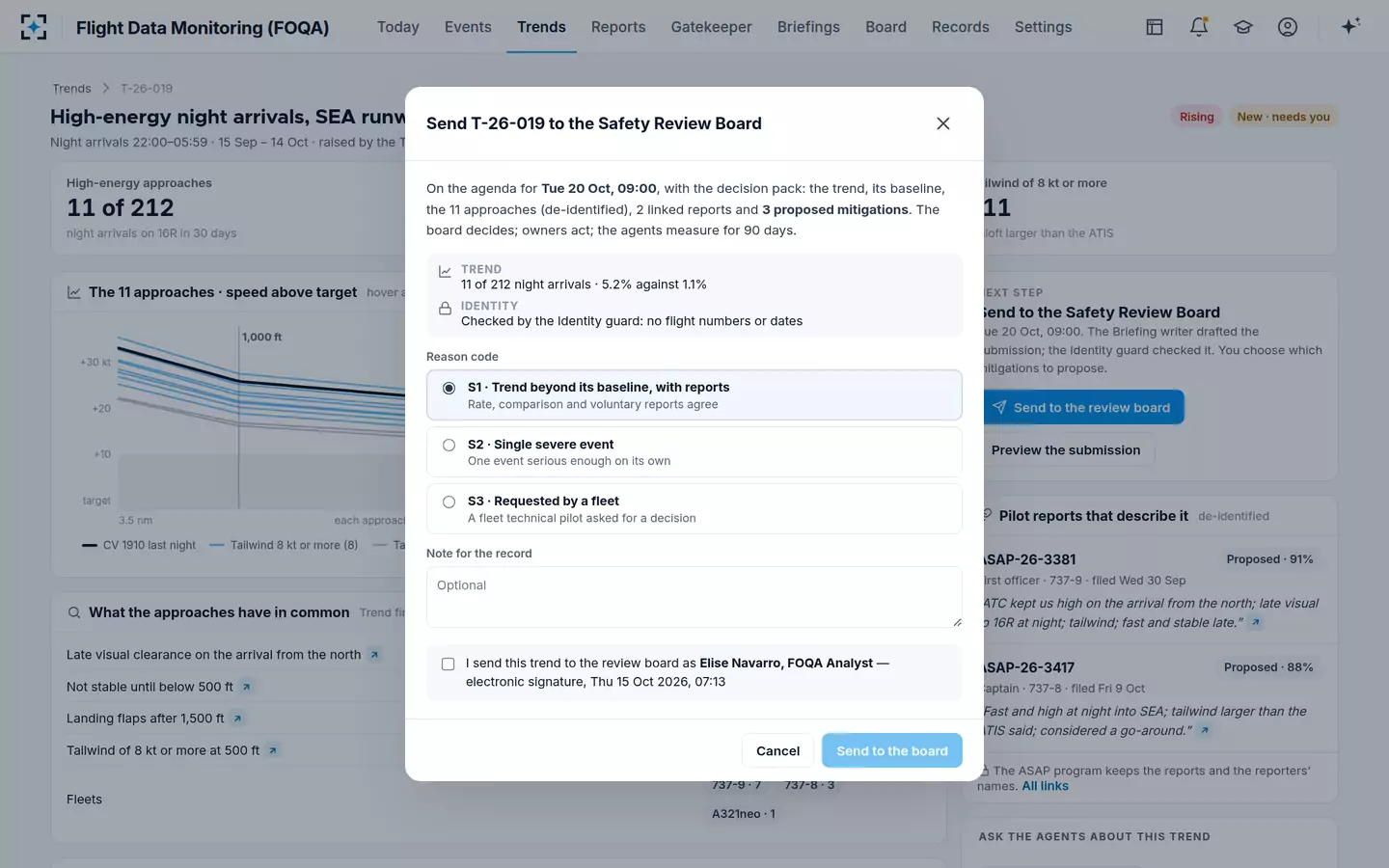Open the AI agents sparkle icon
Image resolution: width=1389 pixels, height=868 pixels.
[1350, 26]
